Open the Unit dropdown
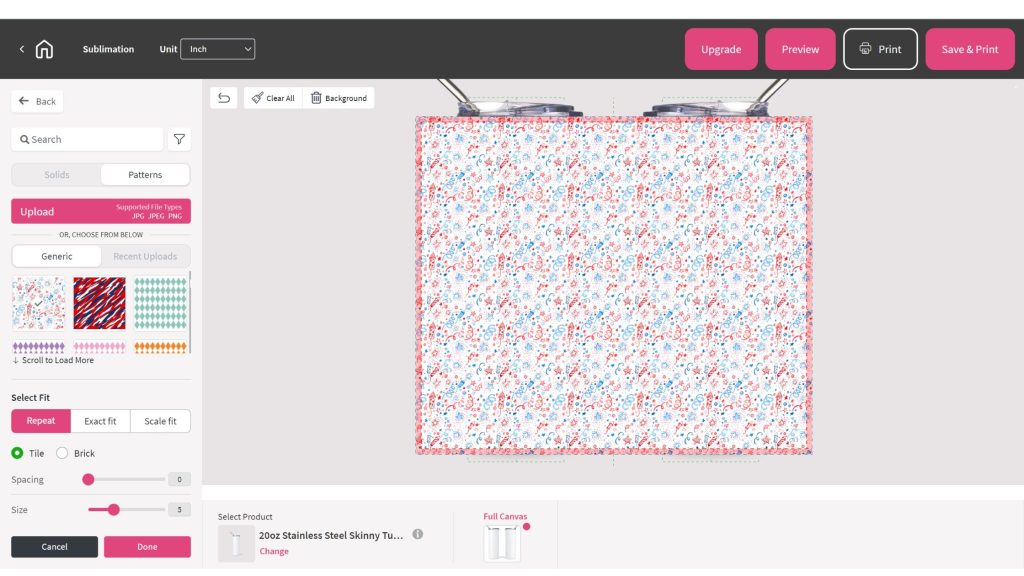1024x576 pixels. [x=218, y=48]
